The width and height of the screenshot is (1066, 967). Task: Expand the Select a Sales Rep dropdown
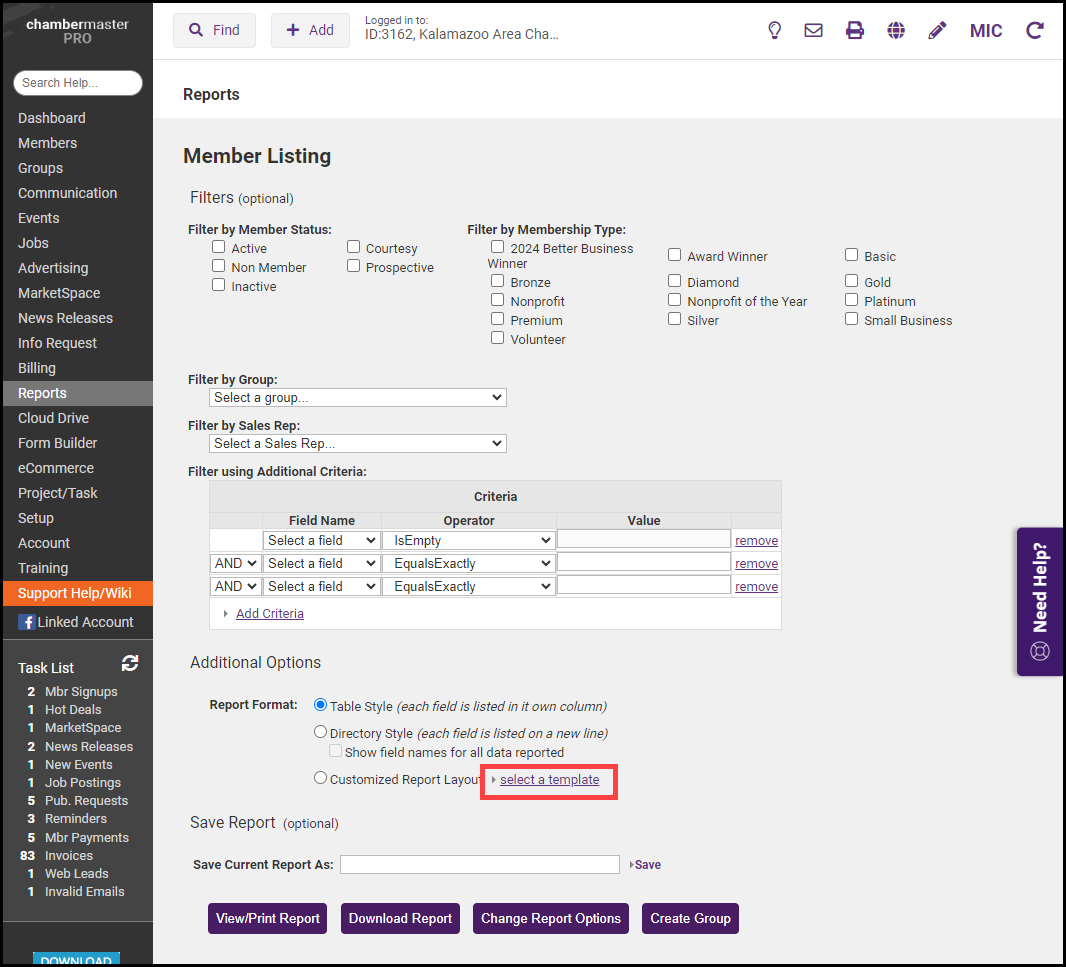click(358, 443)
